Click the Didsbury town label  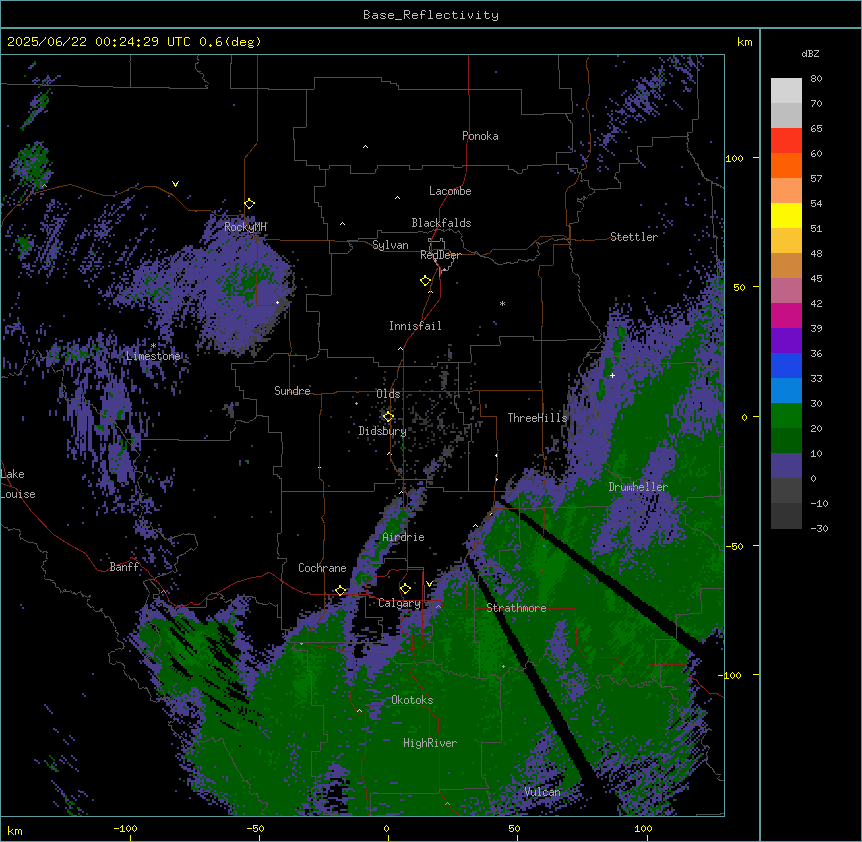coord(383,431)
